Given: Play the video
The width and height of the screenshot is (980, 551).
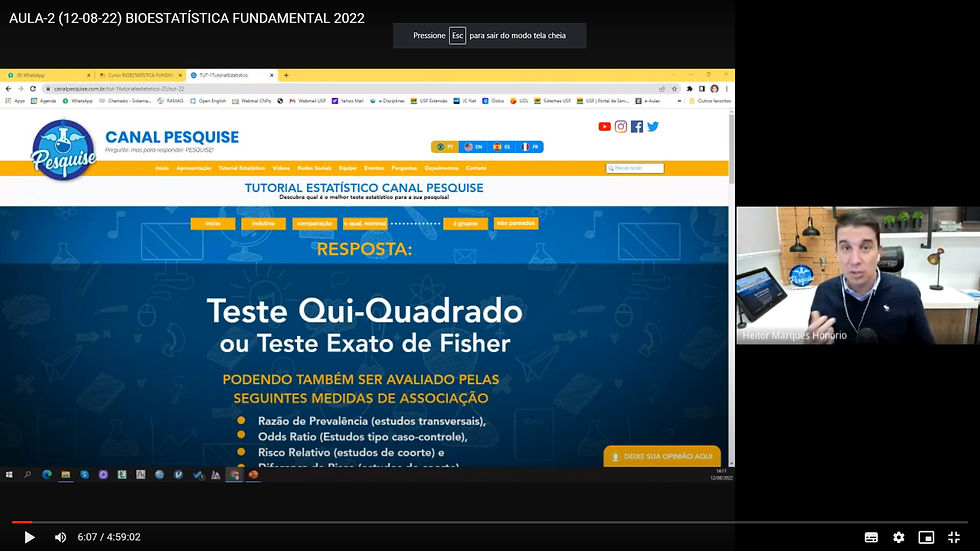Looking at the screenshot, I should 29,537.
